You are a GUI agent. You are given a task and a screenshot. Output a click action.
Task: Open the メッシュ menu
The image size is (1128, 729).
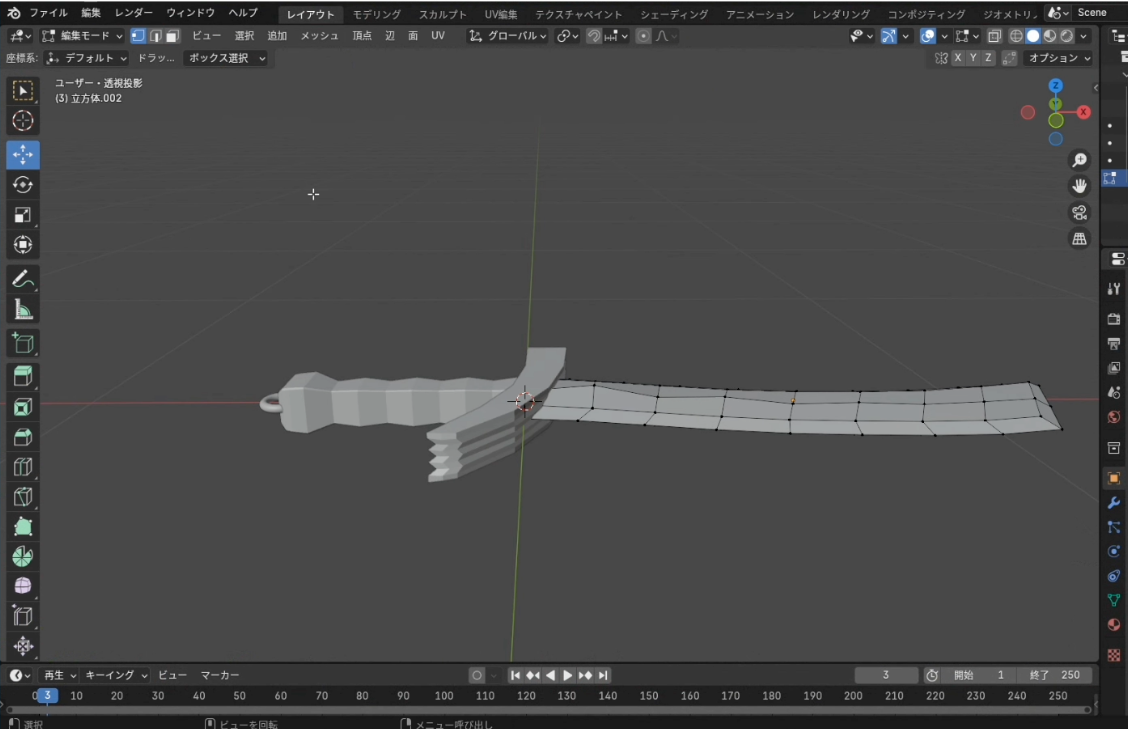click(319, 36)
